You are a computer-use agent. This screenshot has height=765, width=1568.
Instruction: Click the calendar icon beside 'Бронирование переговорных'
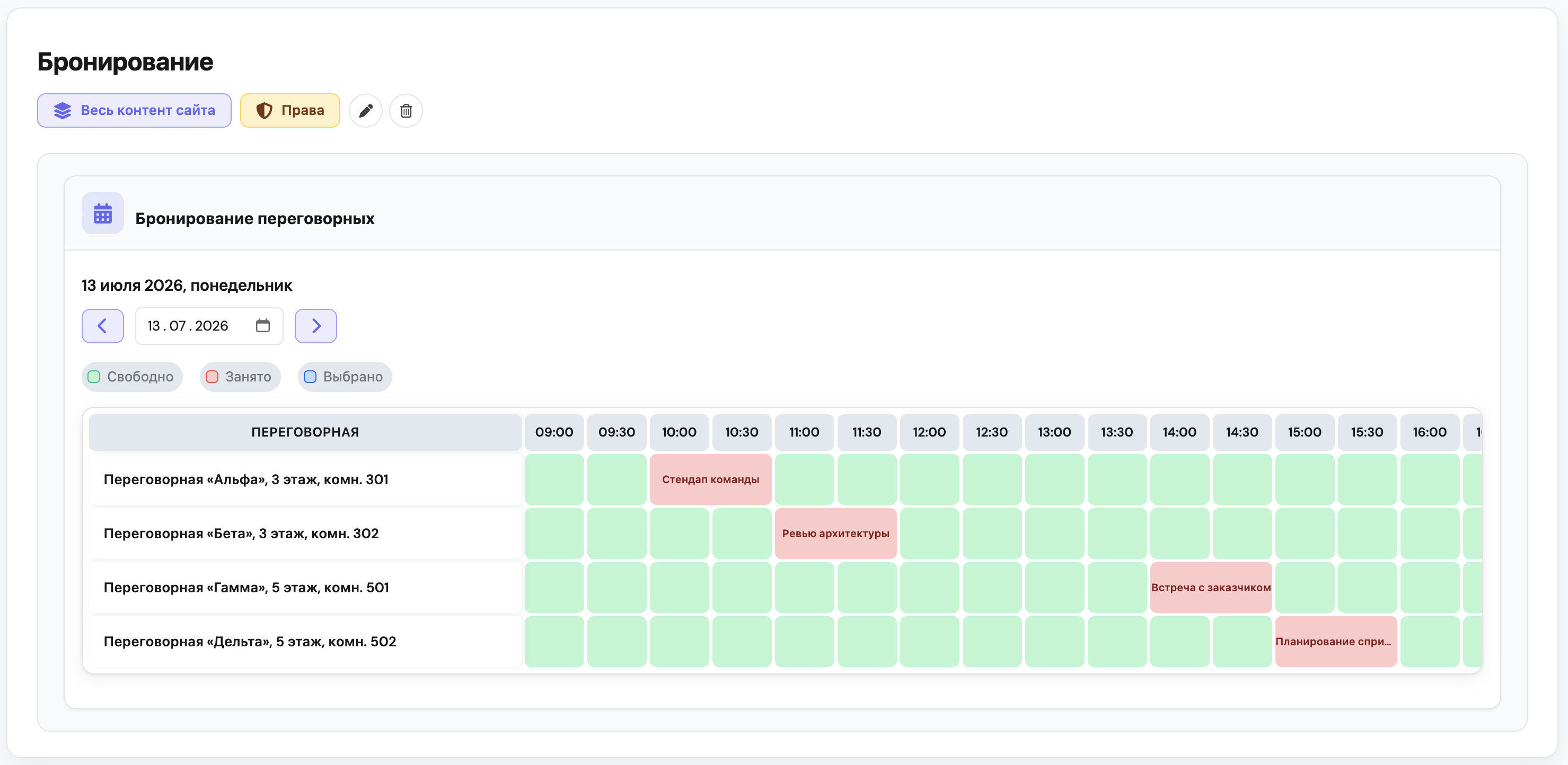pos(103,214)
